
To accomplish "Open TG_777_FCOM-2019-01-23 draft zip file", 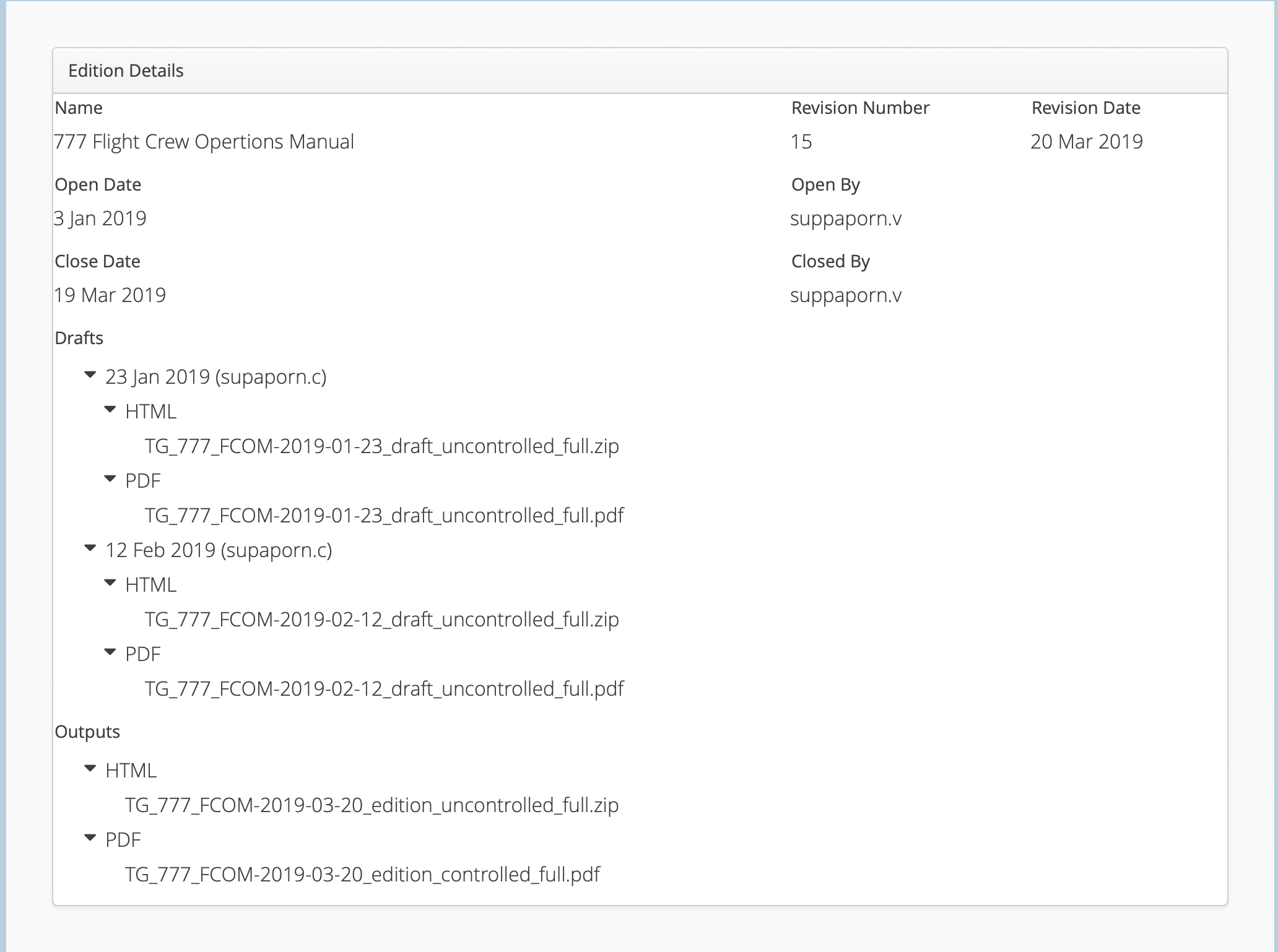I will 381,446.
